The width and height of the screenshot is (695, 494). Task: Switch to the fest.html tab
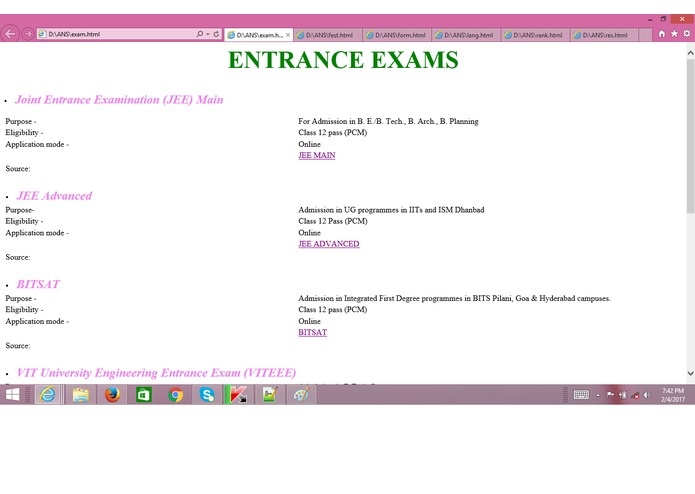328,35
